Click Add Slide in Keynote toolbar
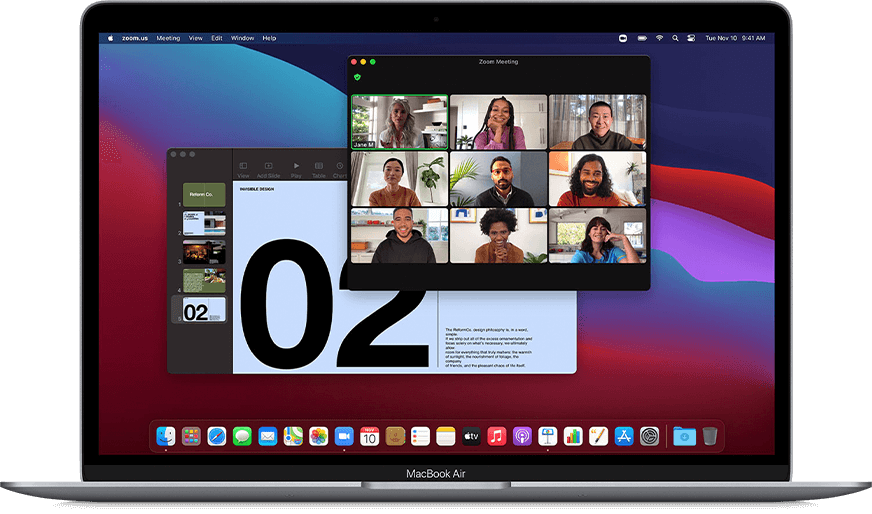 tap(269, 170)
